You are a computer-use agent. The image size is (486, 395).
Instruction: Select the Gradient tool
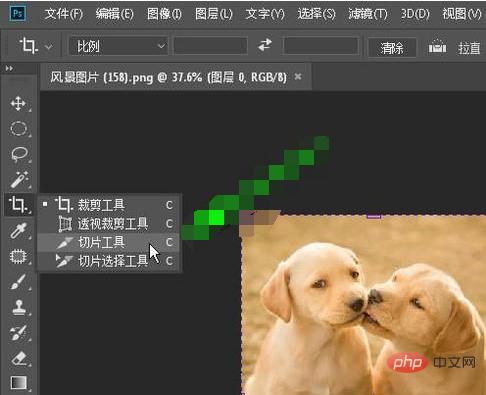pyautogui.click(x=19, y=383)
